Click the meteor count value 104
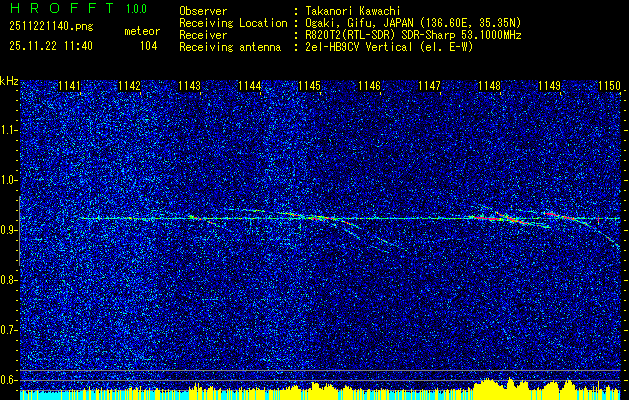The width and height of the screenshot is (629, 400). [148, 47]
